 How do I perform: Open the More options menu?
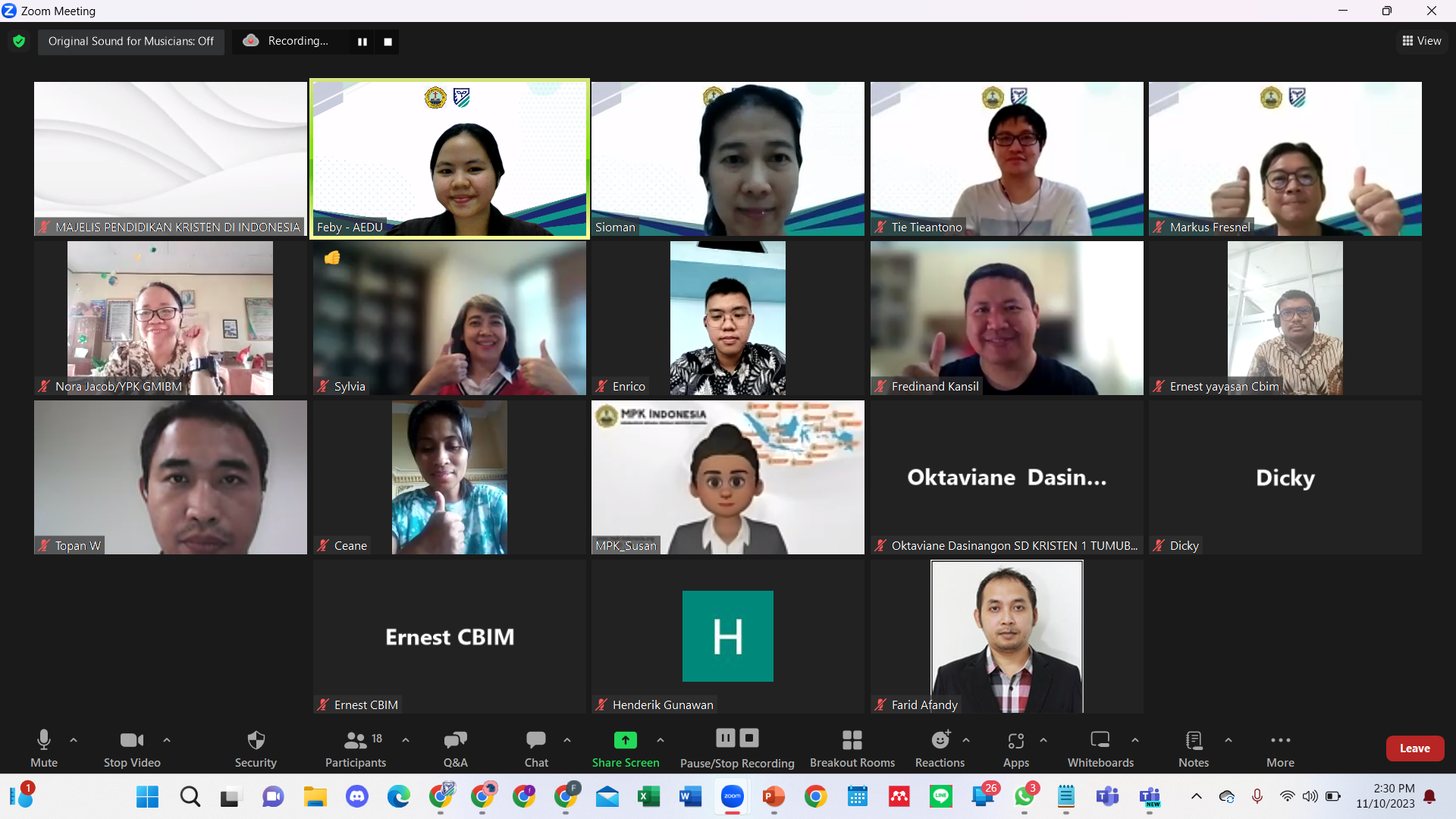click(x=1280, y=748)
